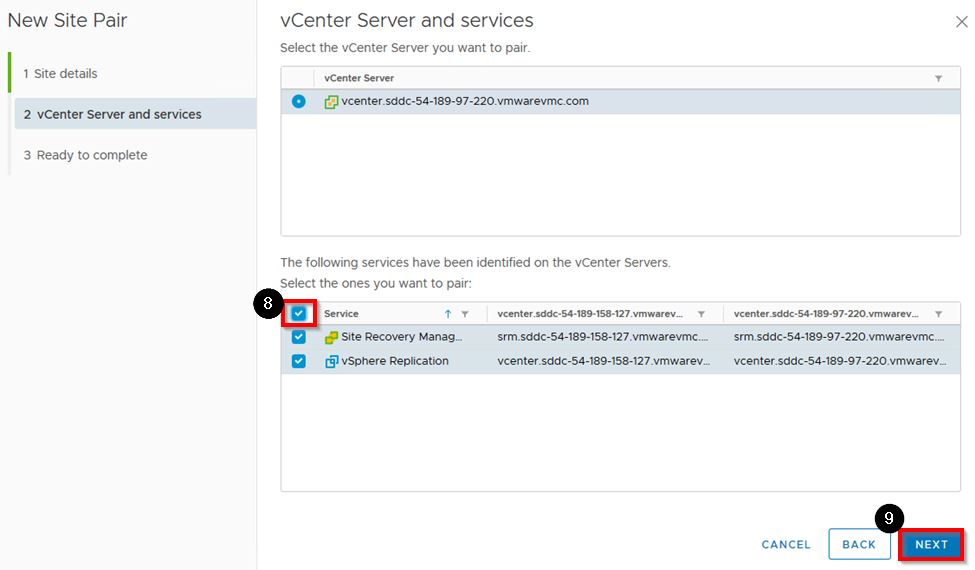Click filter icon of 158-127 vCenter column
Image resolution: width=975 pixels, height=570 pixels.
tap(701, 314)
